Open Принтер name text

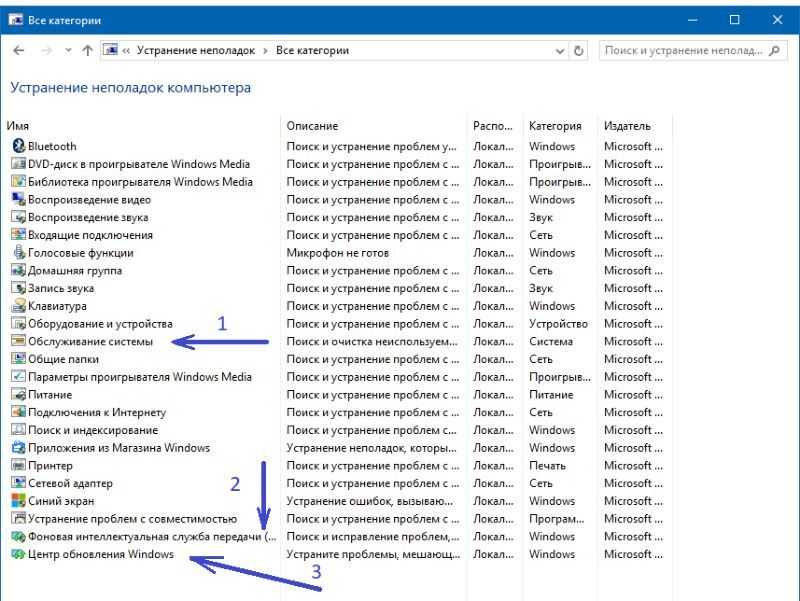[51, 466]
